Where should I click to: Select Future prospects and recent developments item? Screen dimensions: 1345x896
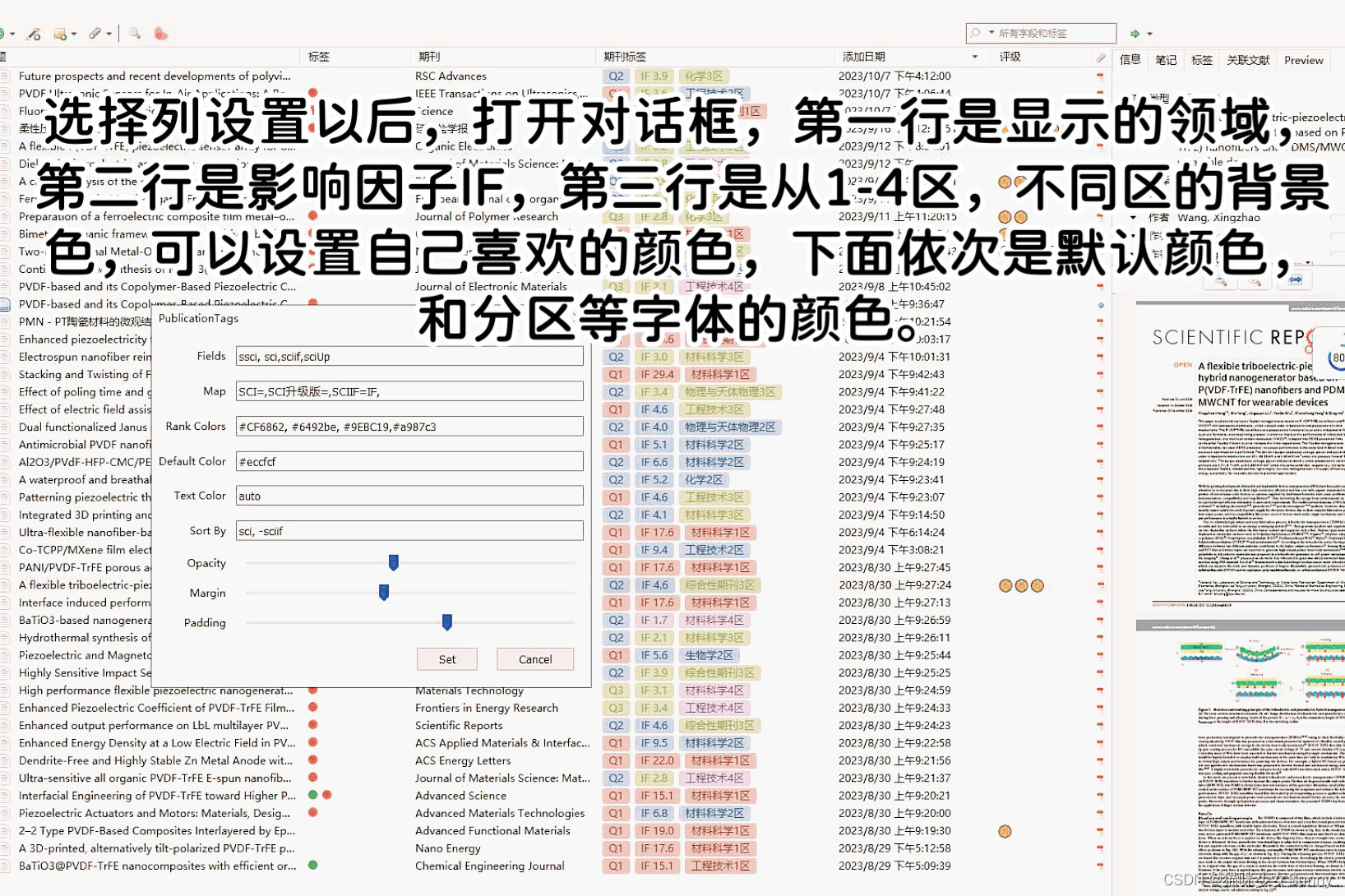[155, 76]
